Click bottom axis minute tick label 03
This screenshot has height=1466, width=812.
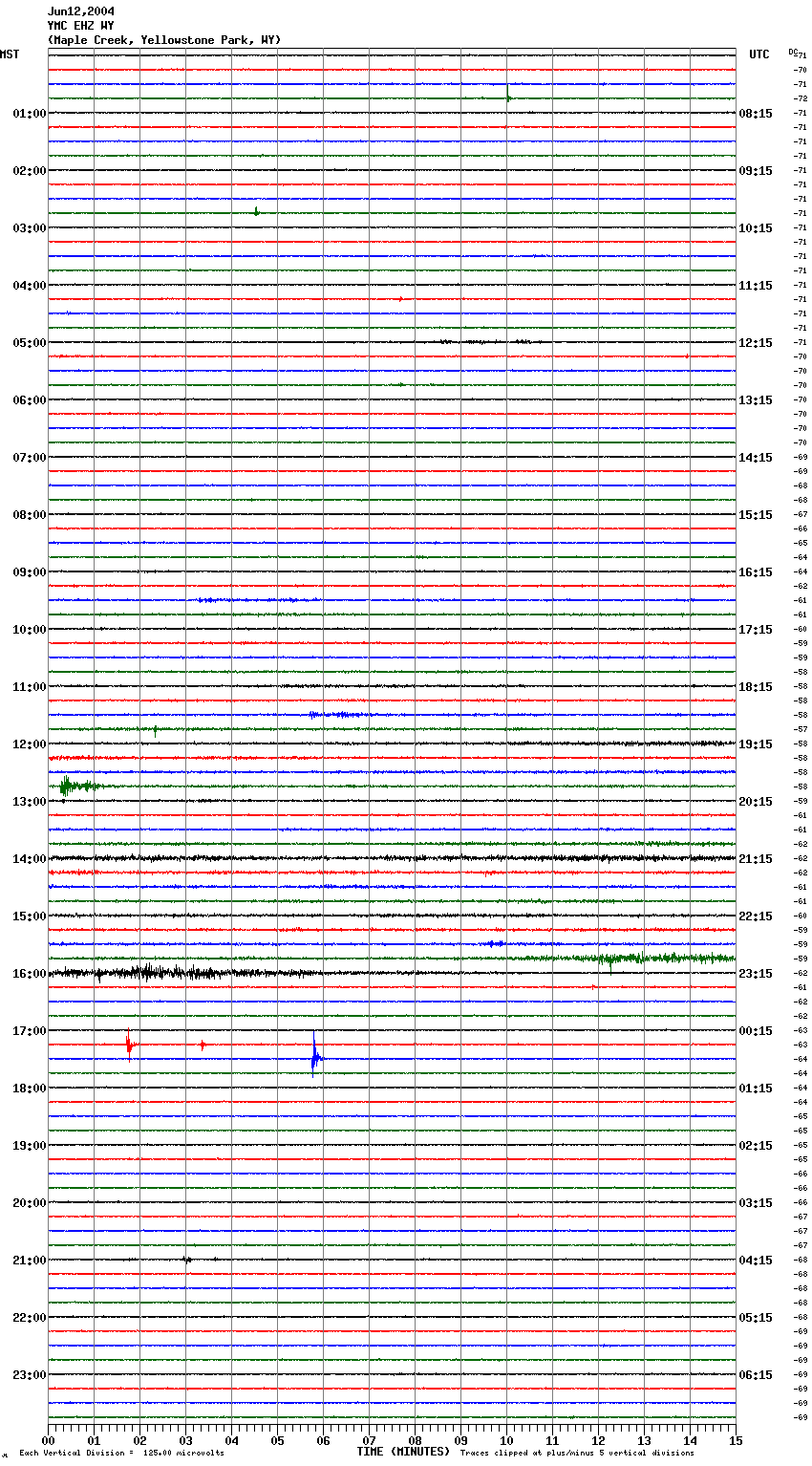pos(185,1440)
